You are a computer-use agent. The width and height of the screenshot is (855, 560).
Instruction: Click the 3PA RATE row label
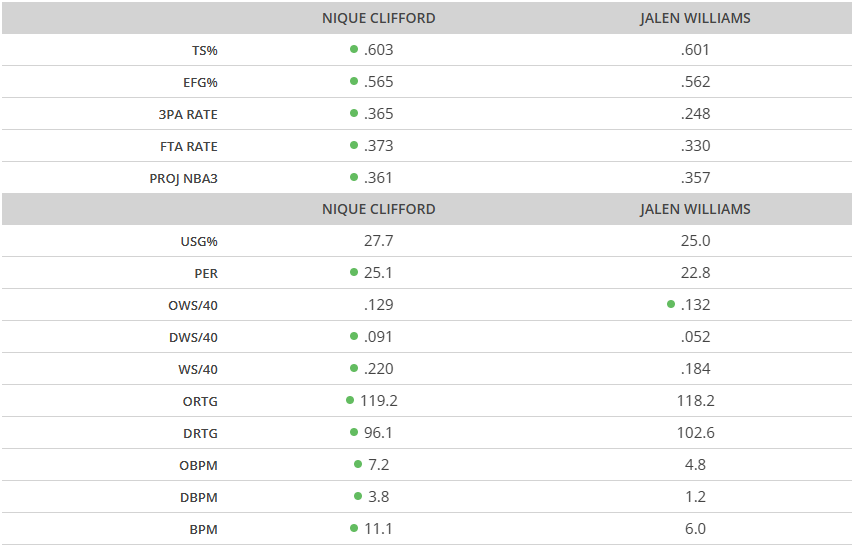pos(188,115)
